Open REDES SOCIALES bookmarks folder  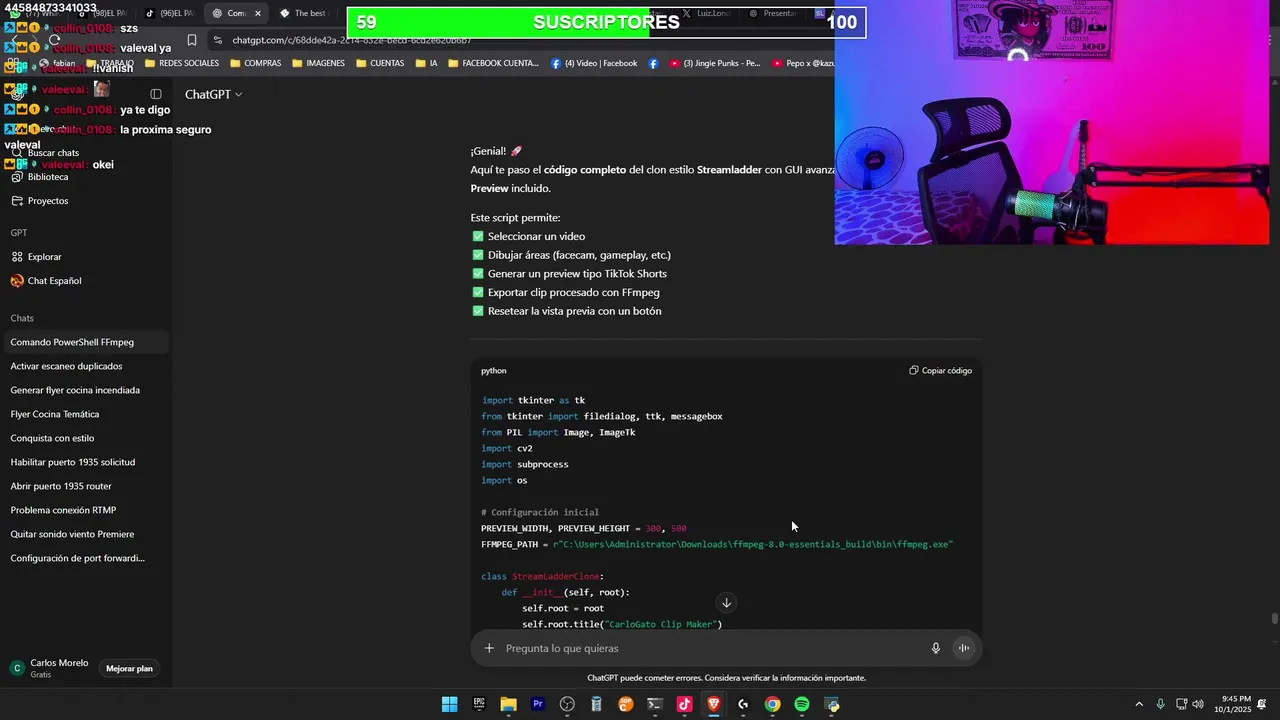tap(181, 63)
